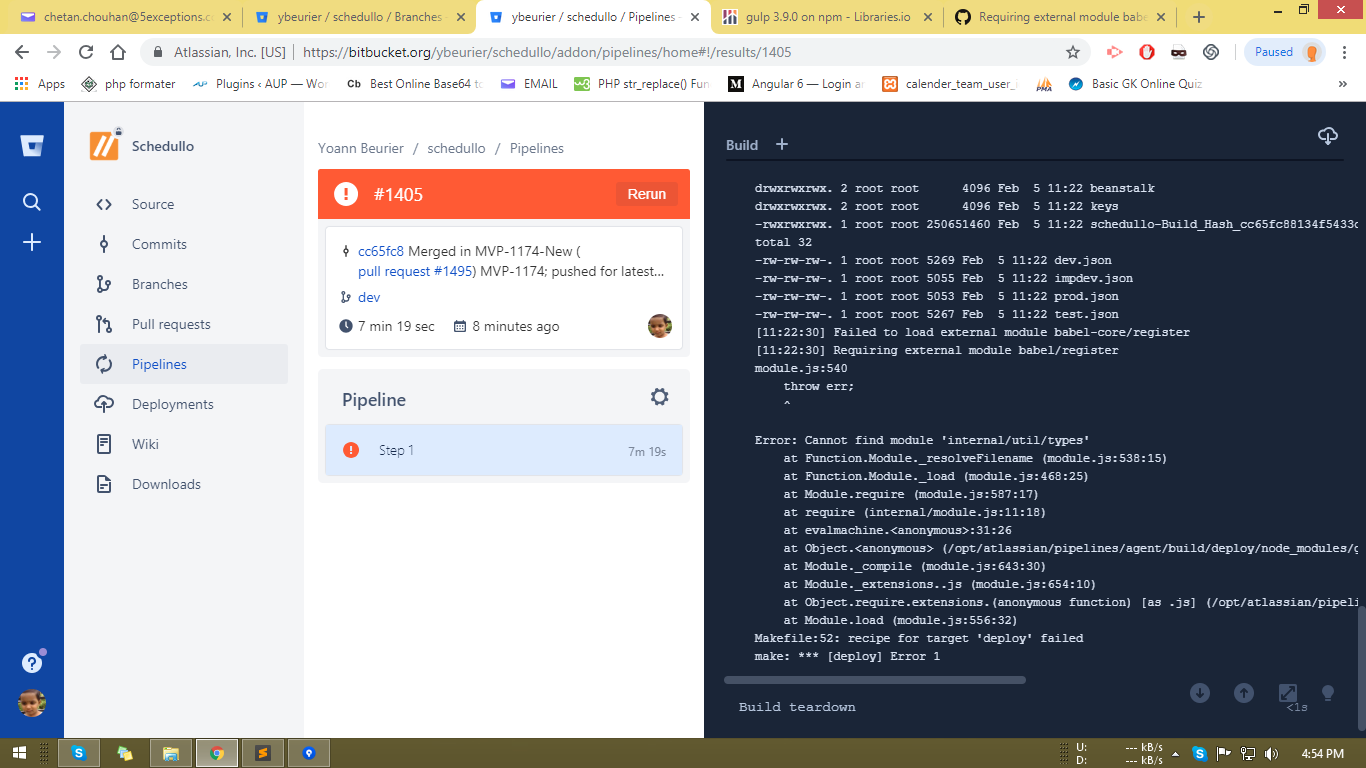1366x768 pixels.
Task: Open Windows Start menu
Action: [19, 753]
